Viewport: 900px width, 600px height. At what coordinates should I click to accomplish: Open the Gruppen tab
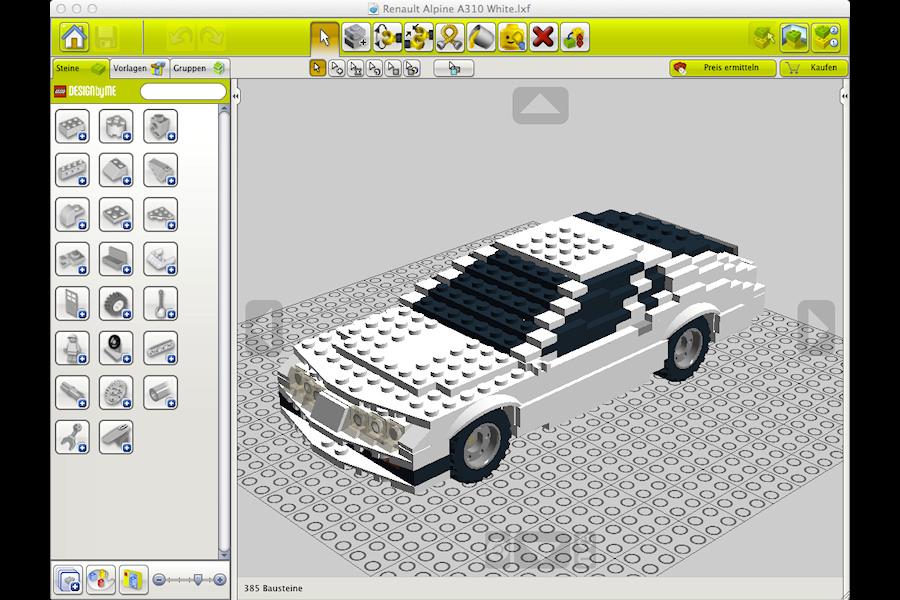[x=199, y=68]
